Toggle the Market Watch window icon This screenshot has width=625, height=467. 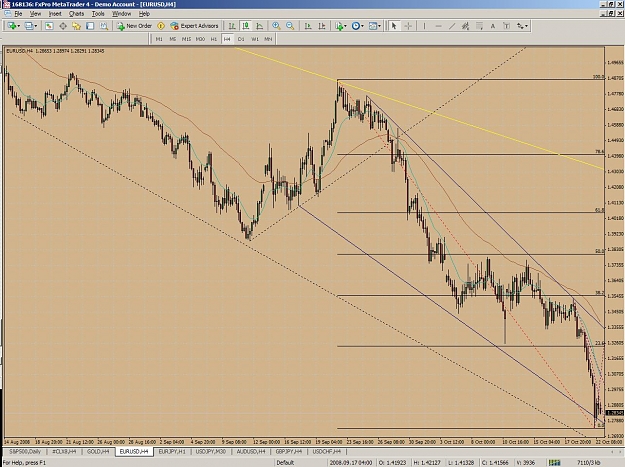tap(49, 26)
